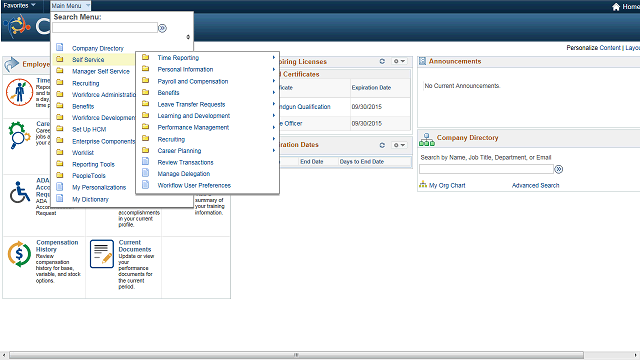Click the scrollbar left arrow
Screen dimensions: 640x360
(x=4, y=355)
